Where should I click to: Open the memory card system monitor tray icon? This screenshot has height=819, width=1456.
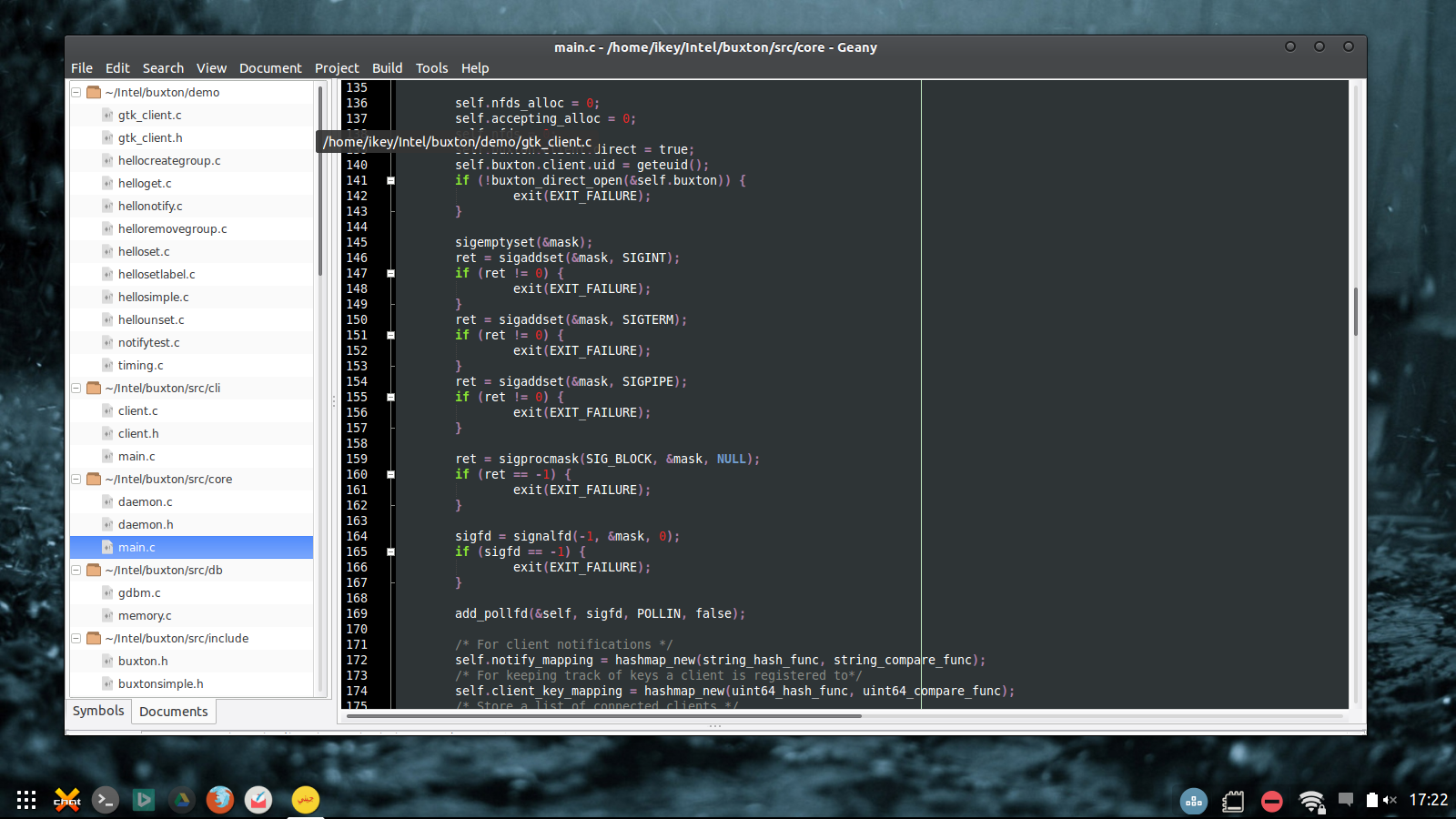click(x=1233, y=801)
